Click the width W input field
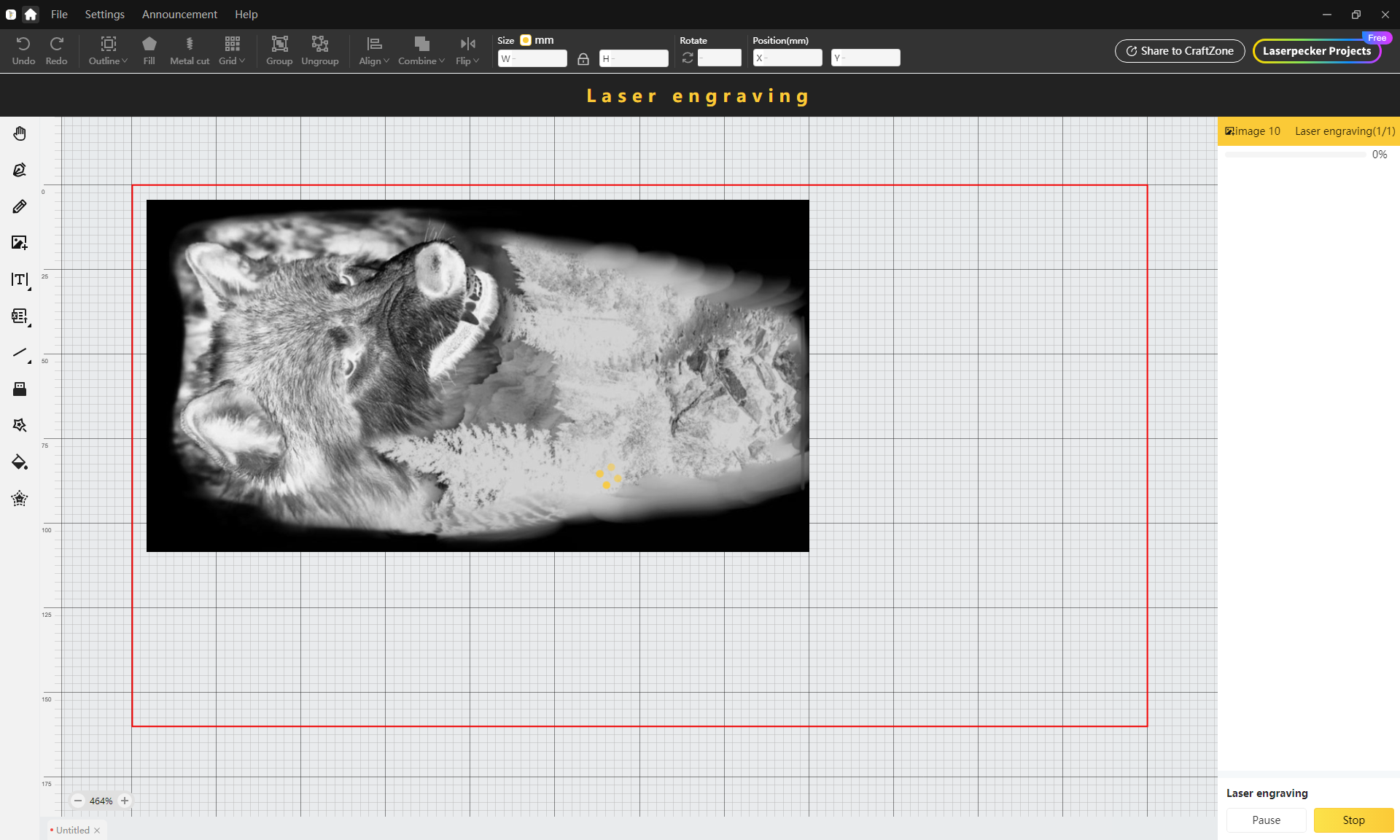 coord(532,58)
